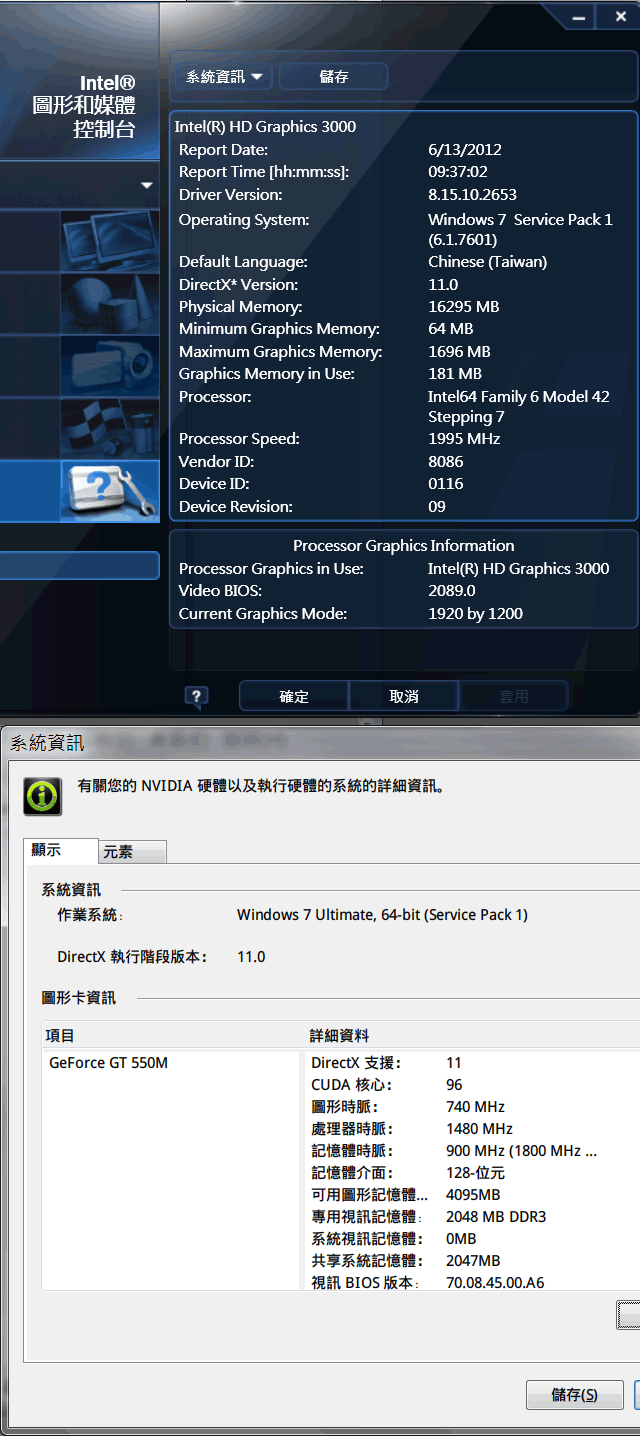The image size is (640, 1436).
Task: Click the Device ID value 0116
Action: pyautogui.click(x=446, y=483)
